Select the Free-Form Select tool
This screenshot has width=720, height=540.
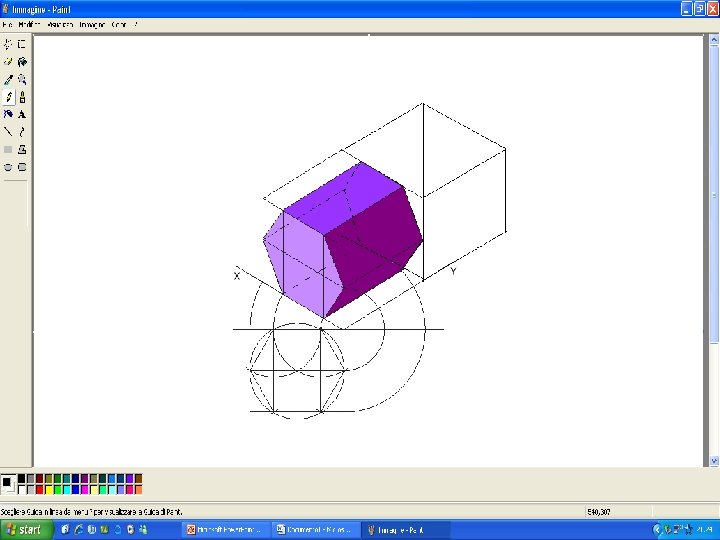pyautogui.click(x=8, y=44)
